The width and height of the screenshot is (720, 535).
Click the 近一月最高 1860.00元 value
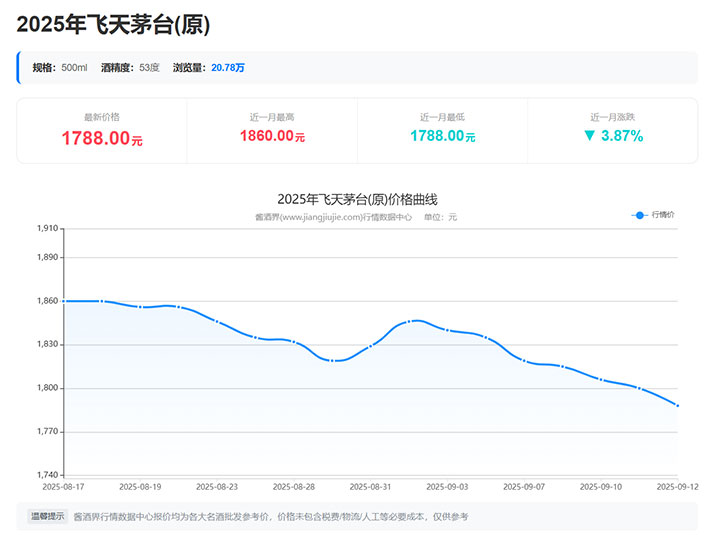(272, 136)
